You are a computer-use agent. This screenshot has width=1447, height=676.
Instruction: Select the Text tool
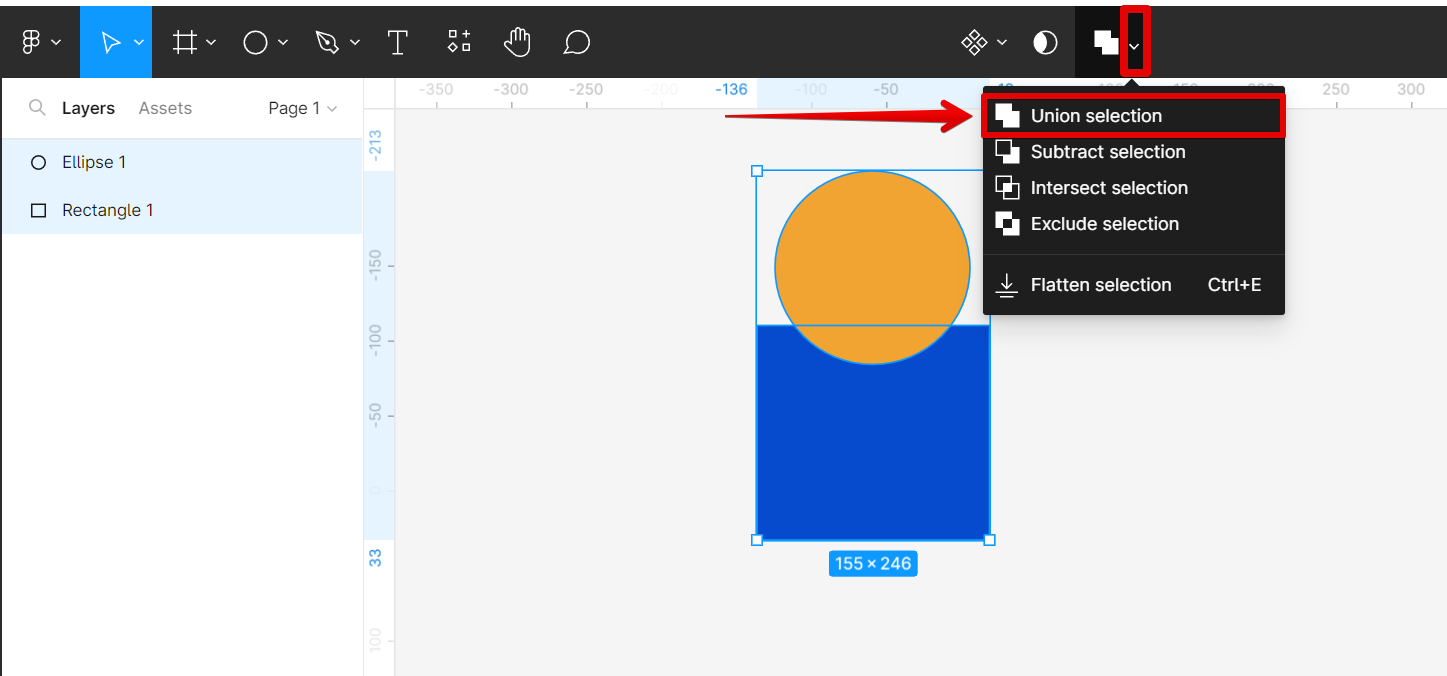click(398, 42)
